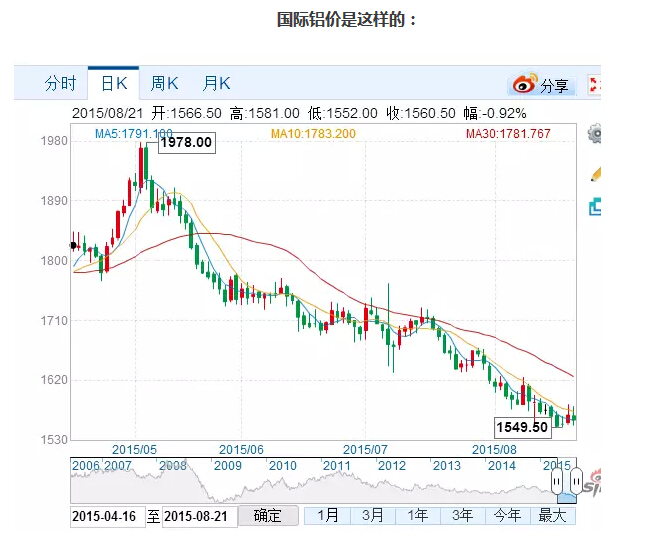
Task: Set range to 1月
Action: click(328, 516)
